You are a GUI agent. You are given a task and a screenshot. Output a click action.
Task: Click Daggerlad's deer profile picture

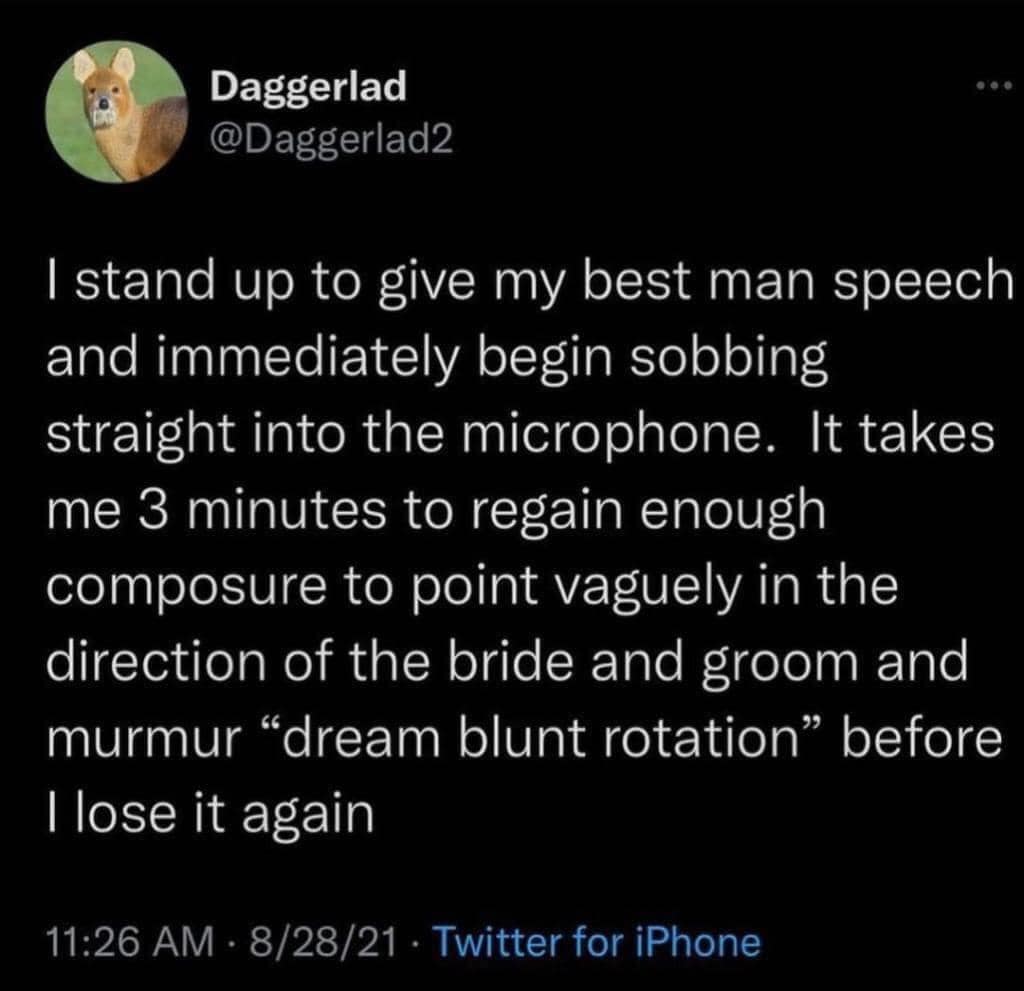click(x=125, y=112)
